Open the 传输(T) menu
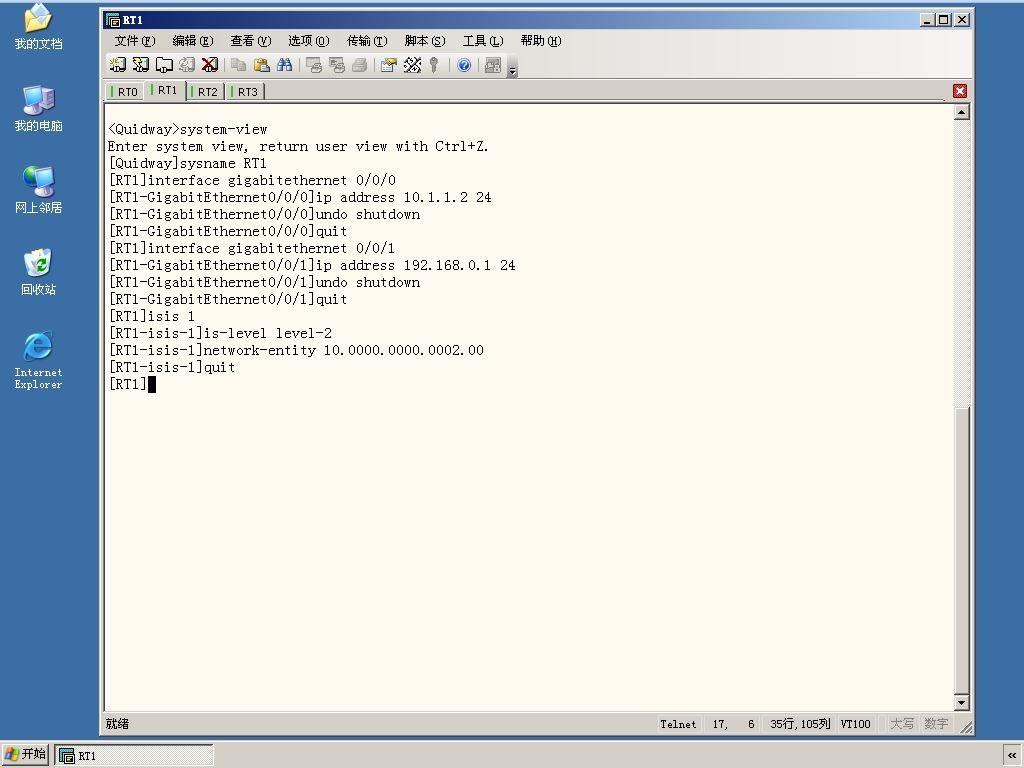 pos(367,40)
